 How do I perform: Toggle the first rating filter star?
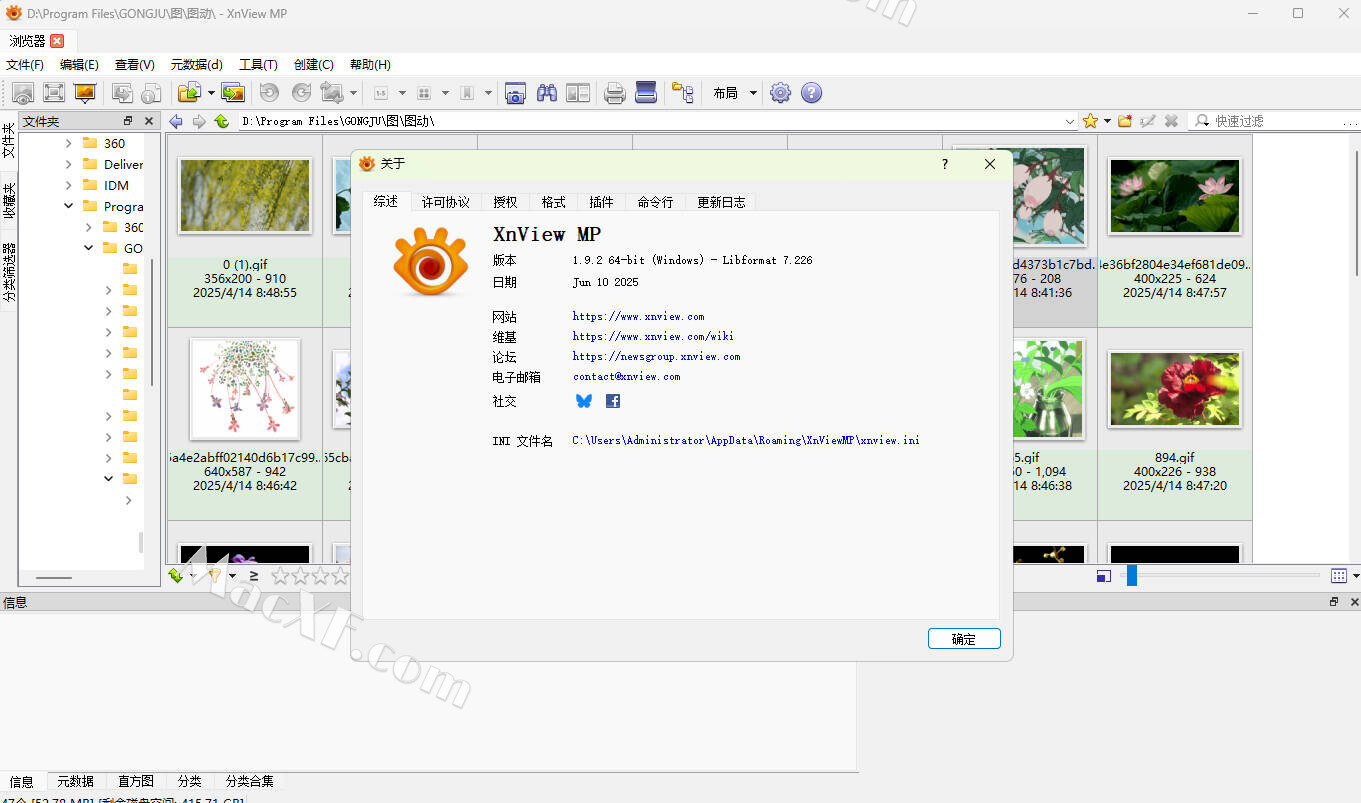tap(280, 575)
